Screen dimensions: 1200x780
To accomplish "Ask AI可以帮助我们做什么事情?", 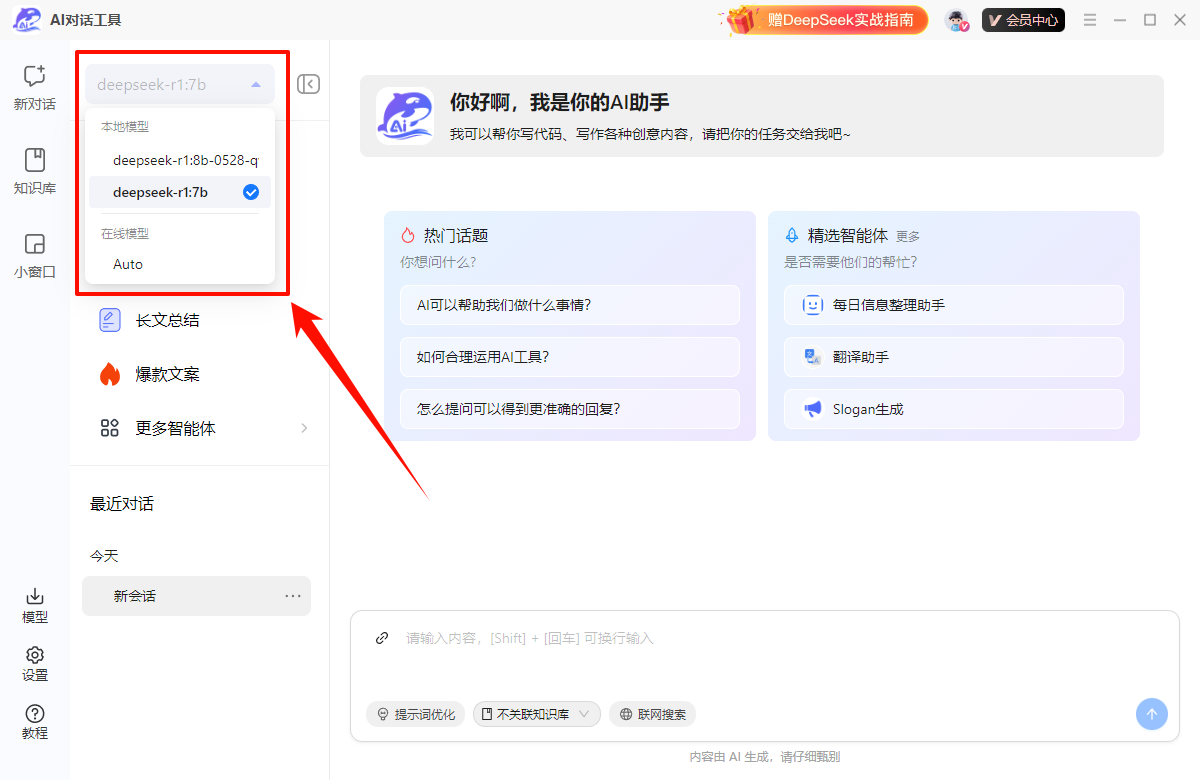I will (570, 305).
